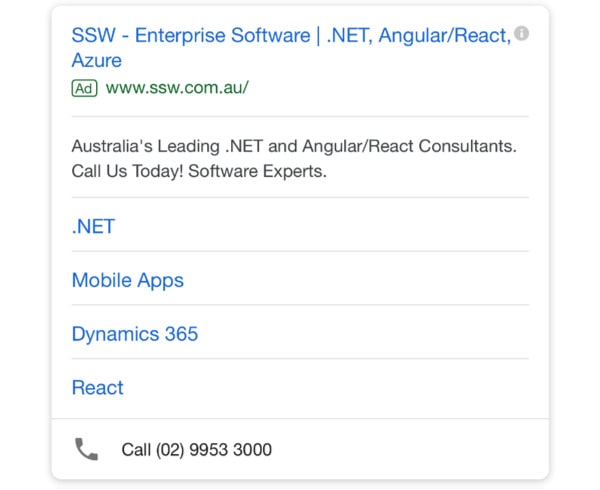The image size is (600, 490).
Task: Click the ad info icon
Action: coord(521,34)
